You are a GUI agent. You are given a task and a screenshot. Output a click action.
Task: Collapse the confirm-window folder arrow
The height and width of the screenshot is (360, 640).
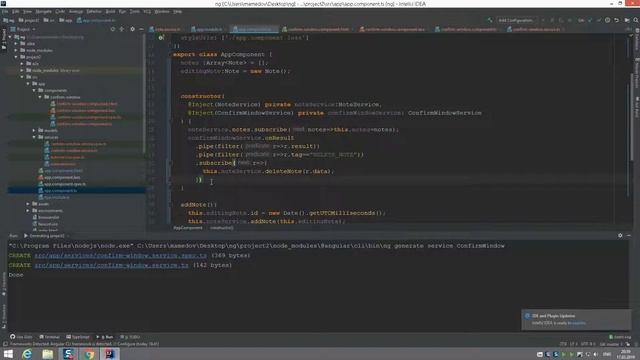40,97
